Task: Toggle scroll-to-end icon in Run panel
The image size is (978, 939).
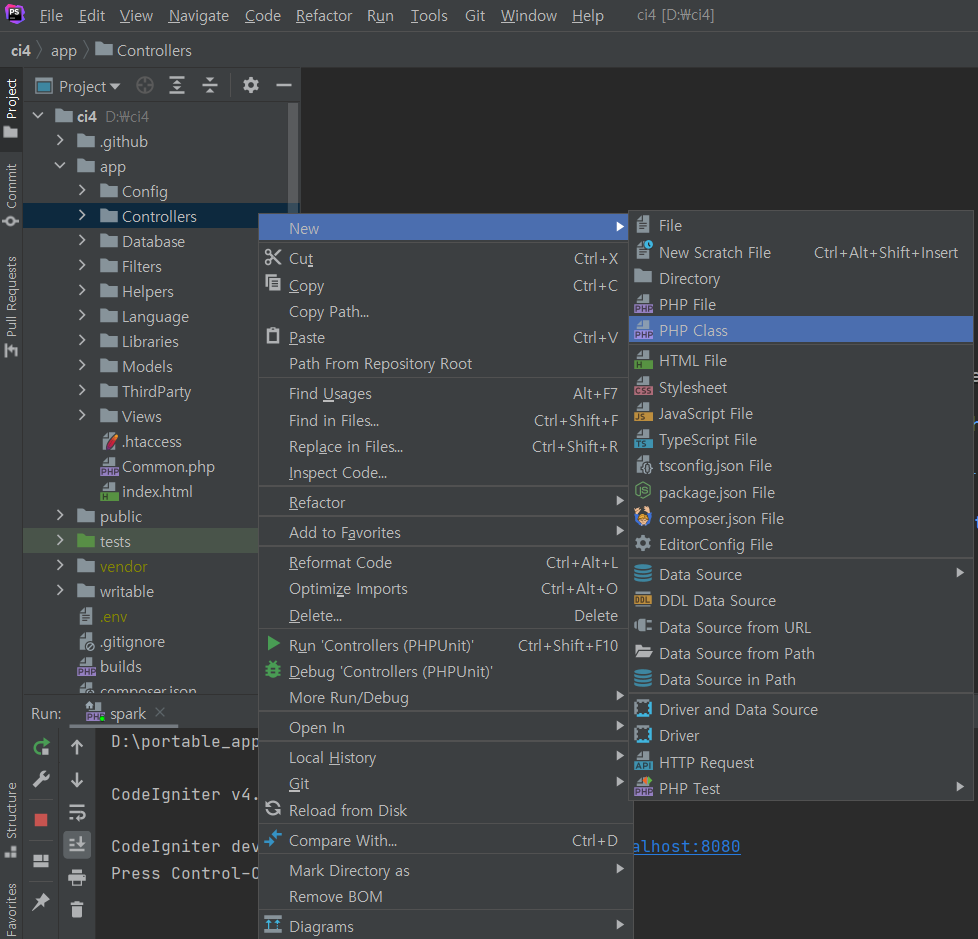Action: [77, 845]
